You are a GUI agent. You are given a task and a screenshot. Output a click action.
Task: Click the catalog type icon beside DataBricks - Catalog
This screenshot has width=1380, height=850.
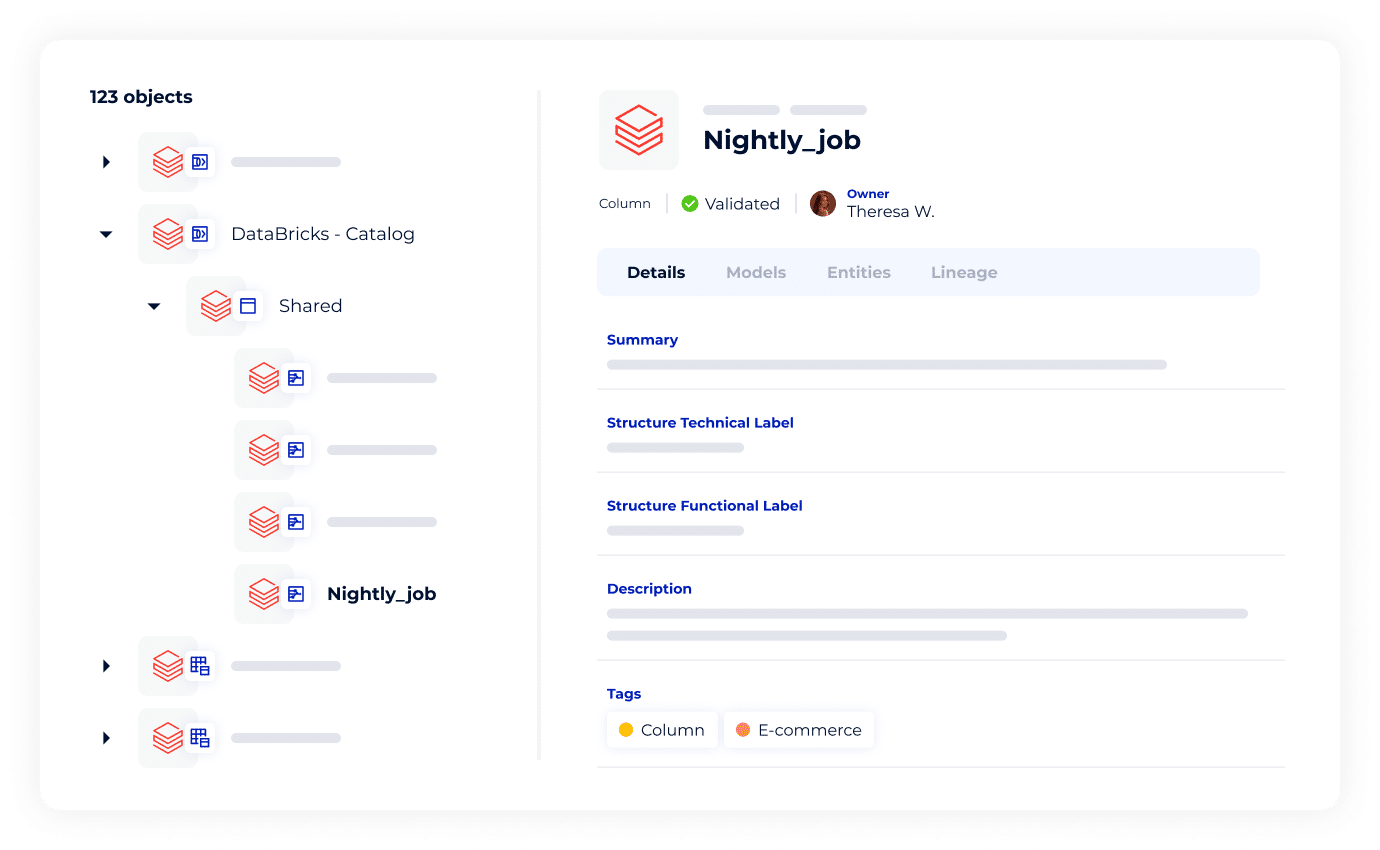click(x=200, y=234)
